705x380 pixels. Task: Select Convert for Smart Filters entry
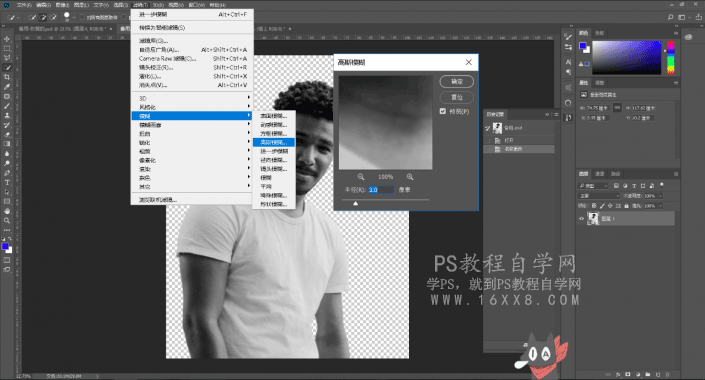pos(192,27)
